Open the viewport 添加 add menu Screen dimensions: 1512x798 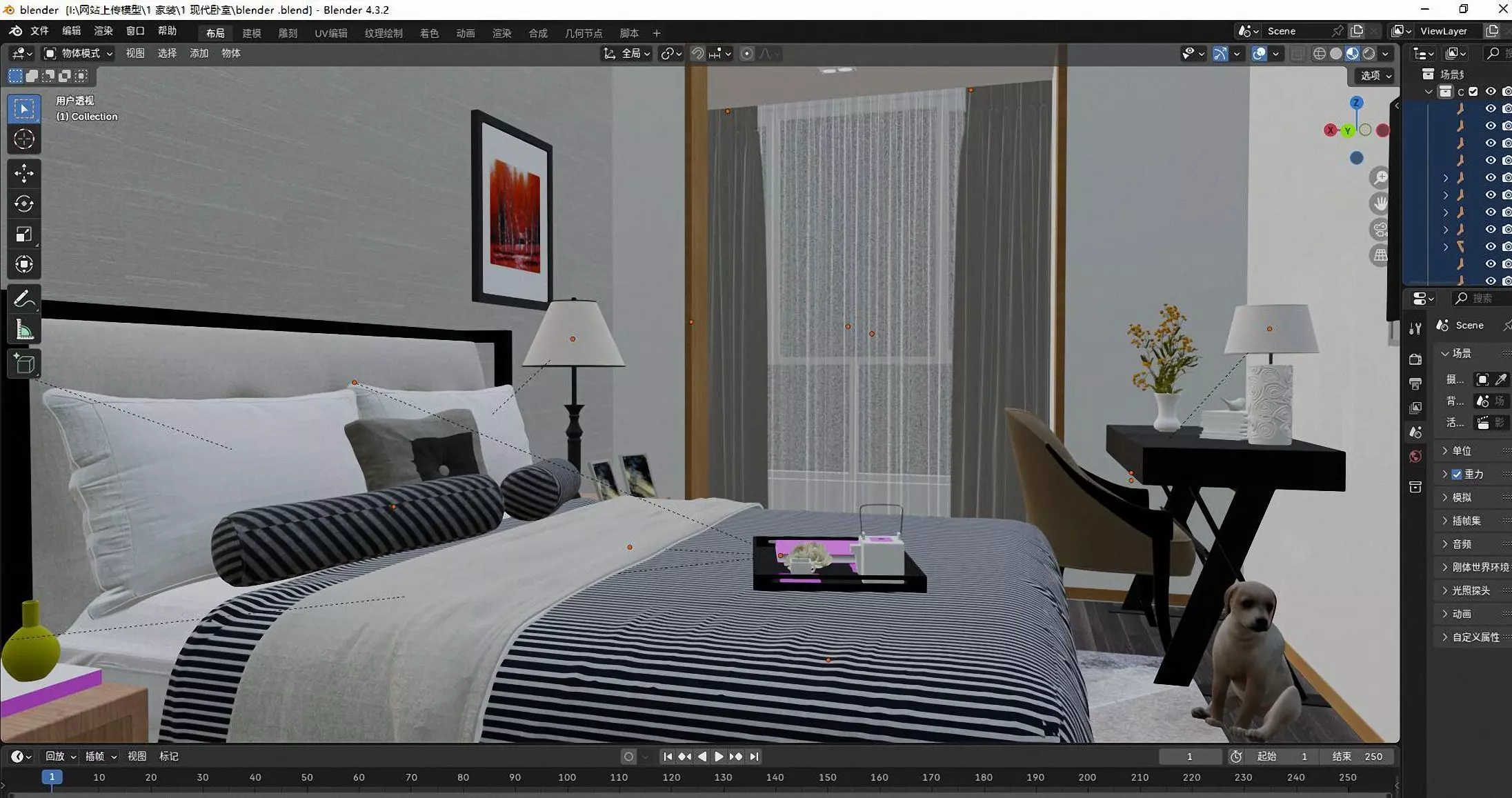[199, 54]
